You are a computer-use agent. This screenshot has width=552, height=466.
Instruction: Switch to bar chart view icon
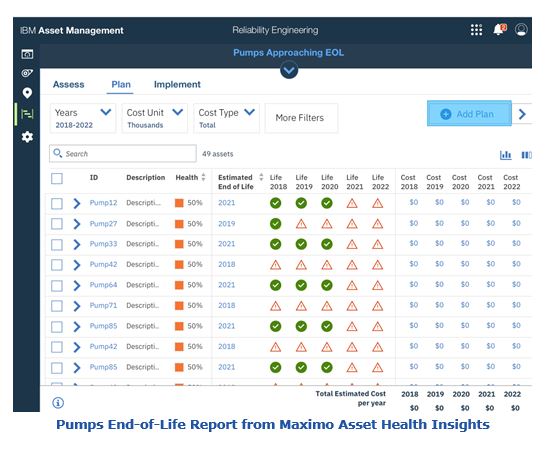click(506, 155)
